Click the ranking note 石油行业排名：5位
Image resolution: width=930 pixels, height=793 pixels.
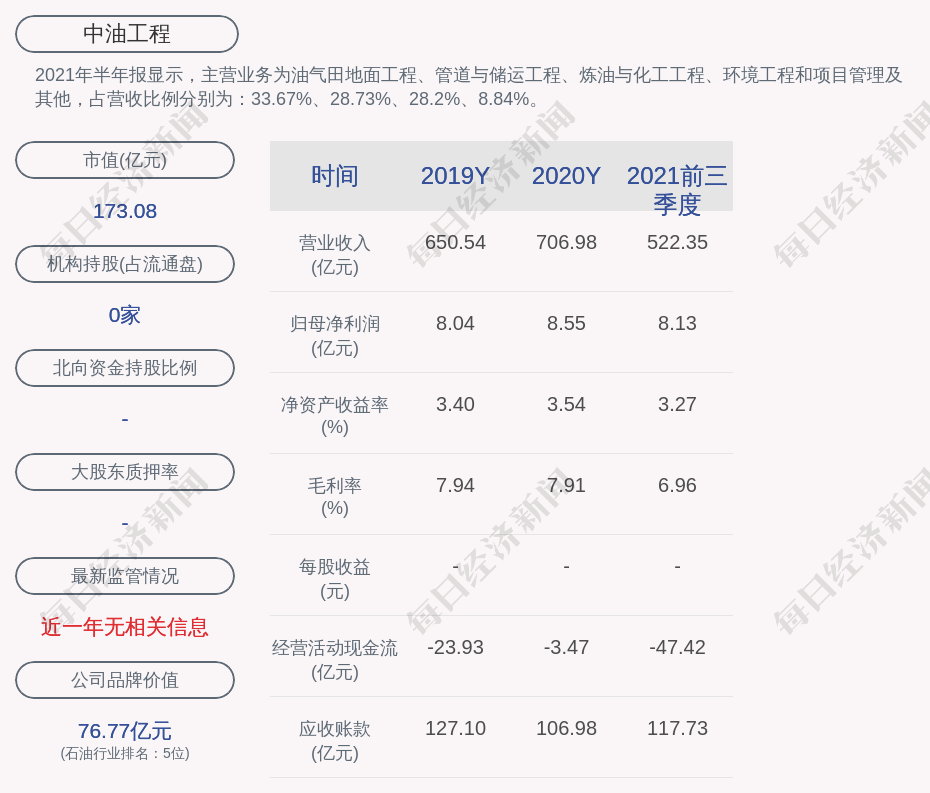125,754
